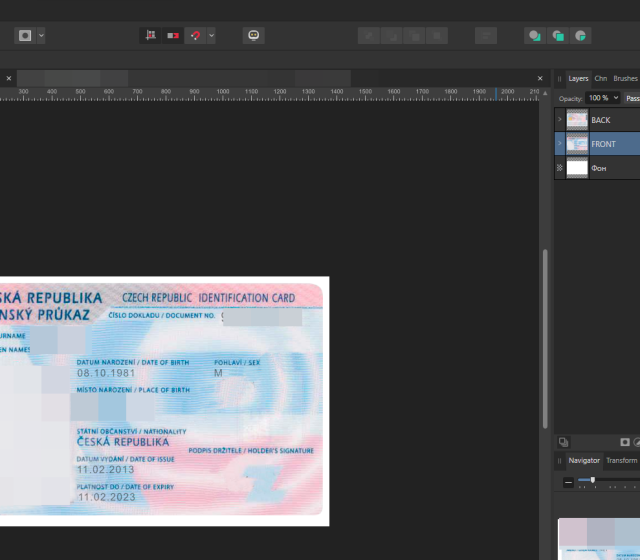The height and width of the screenshot is (560, 640).
Task: Open the Transform tab
Action: point(621,460)
